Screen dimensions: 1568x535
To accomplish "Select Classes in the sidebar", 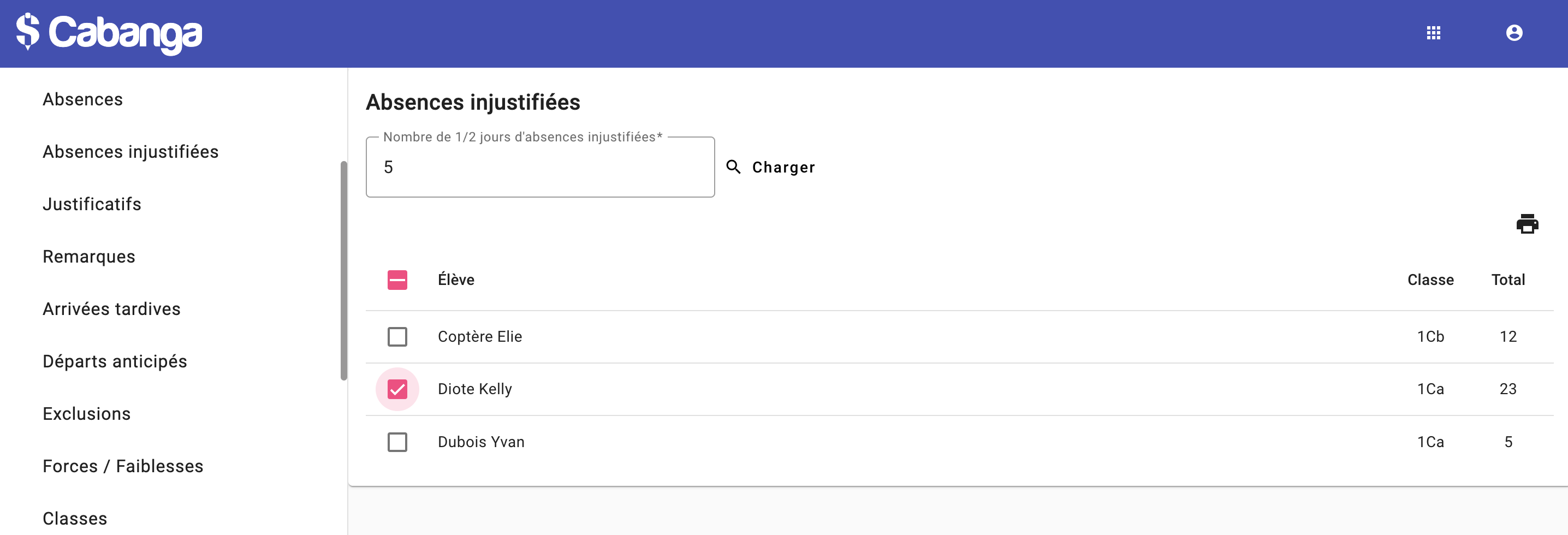I will (x=75, y=519).
